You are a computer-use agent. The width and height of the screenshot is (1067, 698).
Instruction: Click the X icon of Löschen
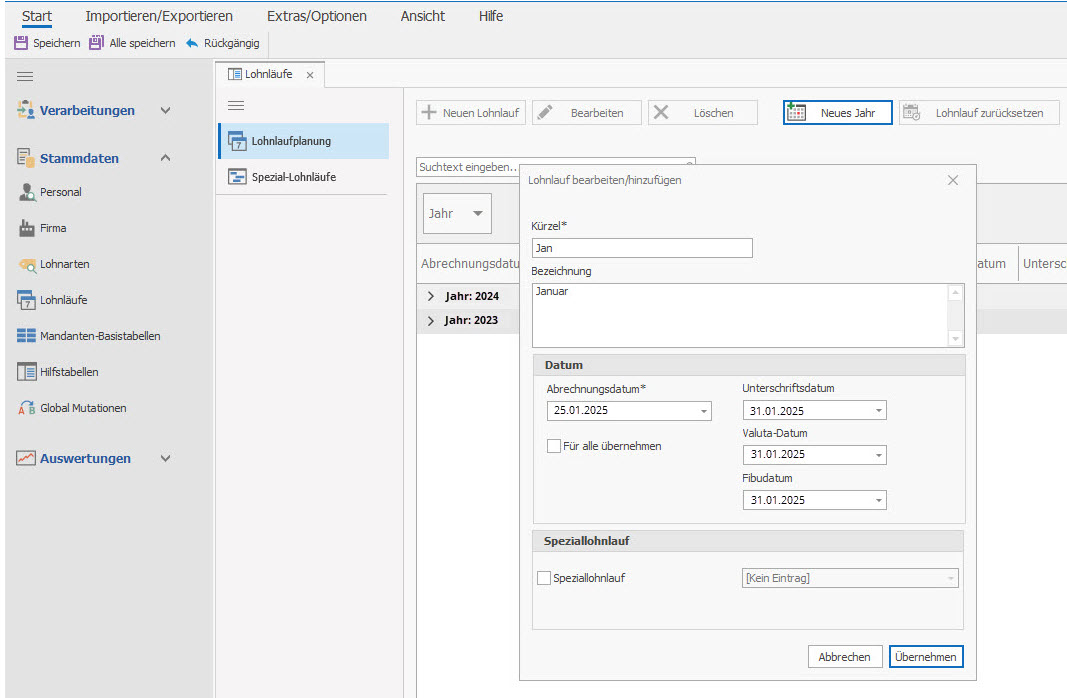point(661,112)
